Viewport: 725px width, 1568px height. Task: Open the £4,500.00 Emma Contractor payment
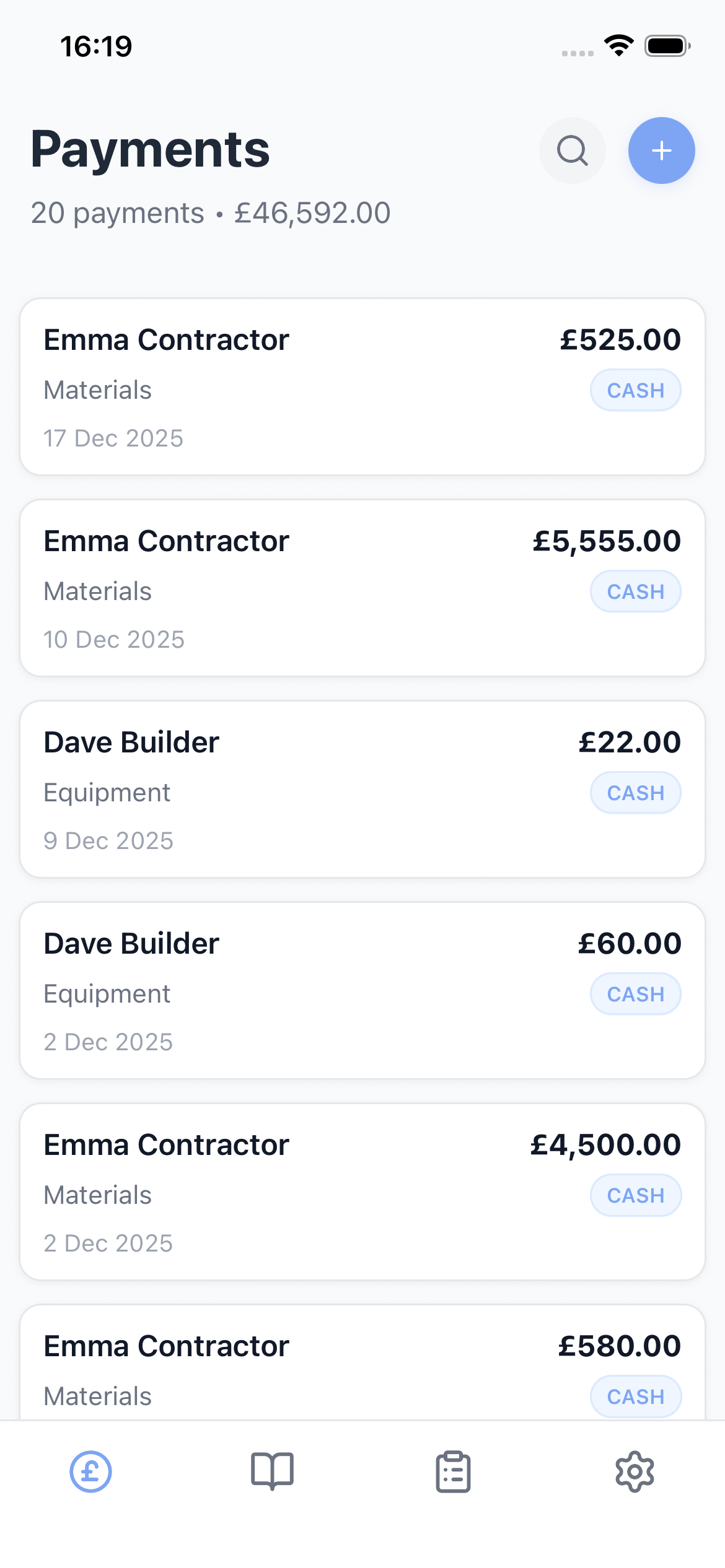point(310,1192)
